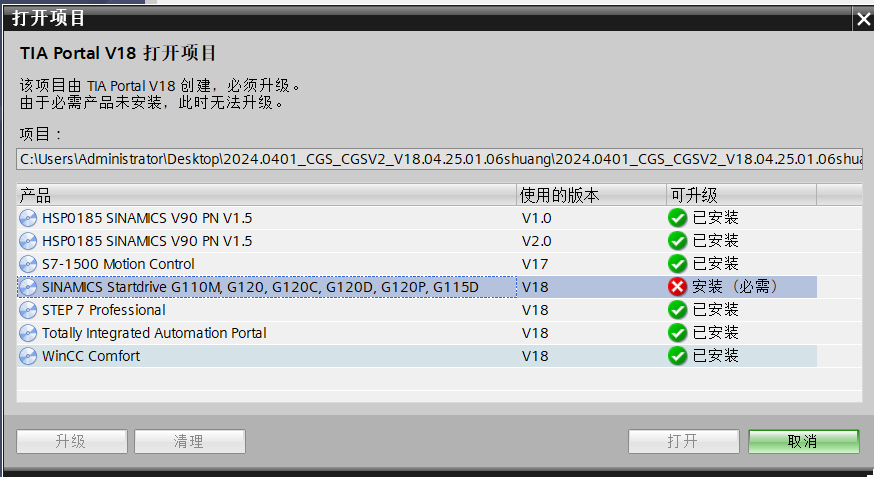The width and height of the screenshot is (874, 477).
Task: Close the 打开项目 dialog window
Action: [x=863, y=19]
